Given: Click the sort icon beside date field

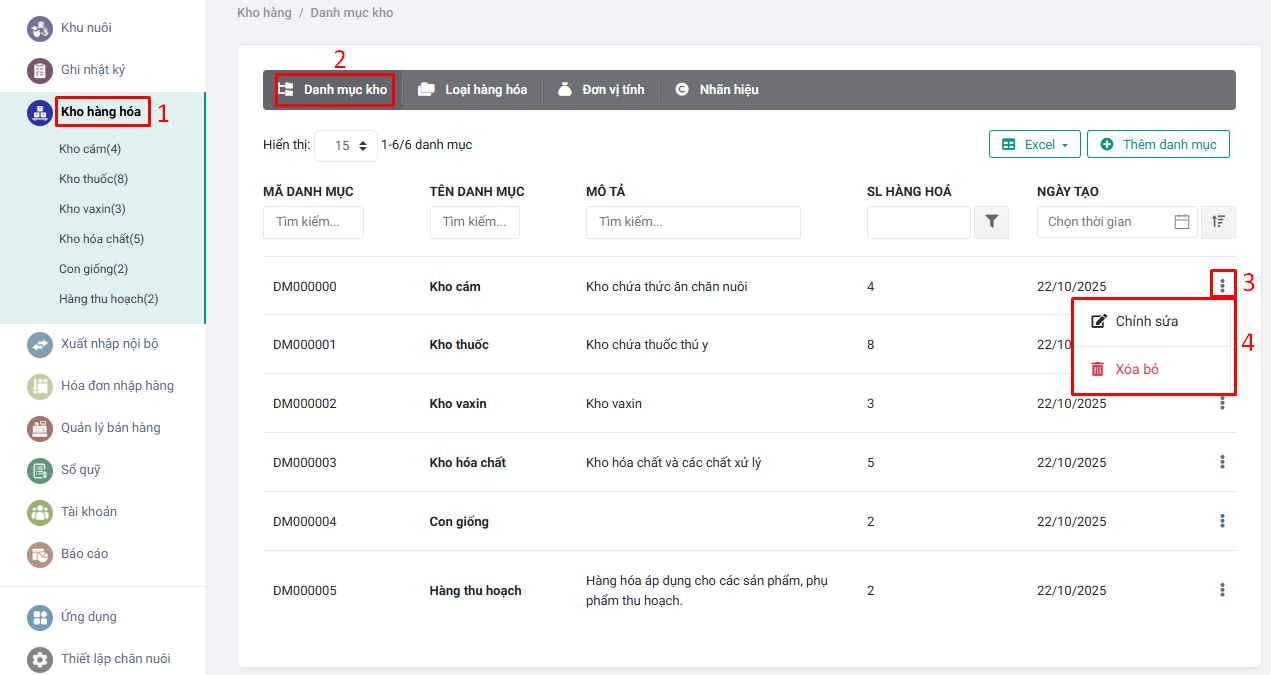Looking at the screenshot, I should pos(1218,222).
